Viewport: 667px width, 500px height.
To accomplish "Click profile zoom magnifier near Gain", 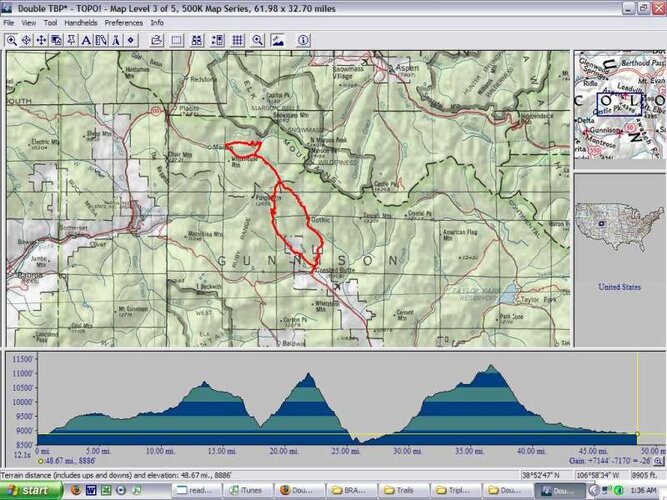I will (658, 461).
